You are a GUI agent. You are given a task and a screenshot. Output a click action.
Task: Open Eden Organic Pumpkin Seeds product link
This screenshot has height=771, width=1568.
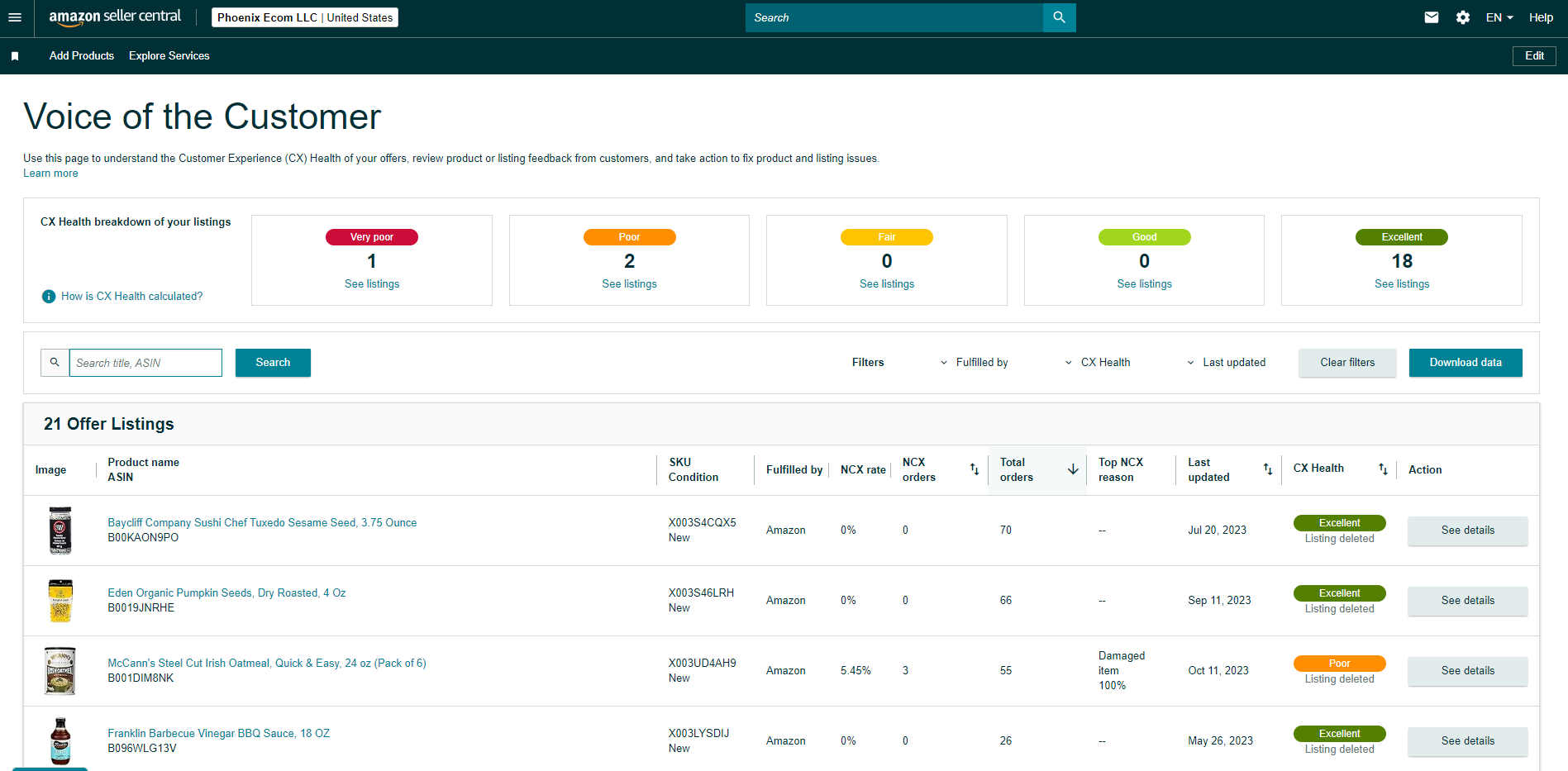[226, 593]
